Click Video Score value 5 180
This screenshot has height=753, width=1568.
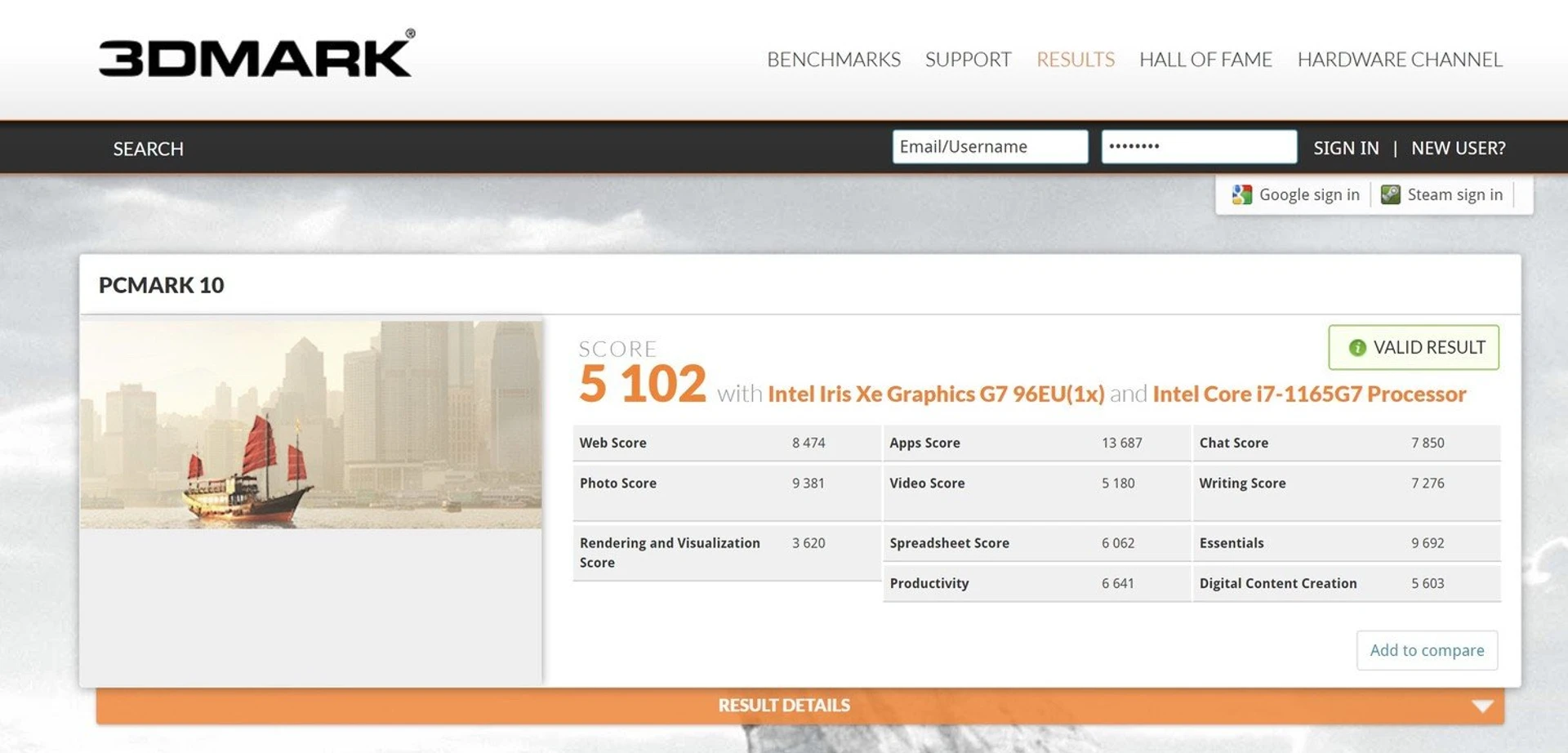1118,483
